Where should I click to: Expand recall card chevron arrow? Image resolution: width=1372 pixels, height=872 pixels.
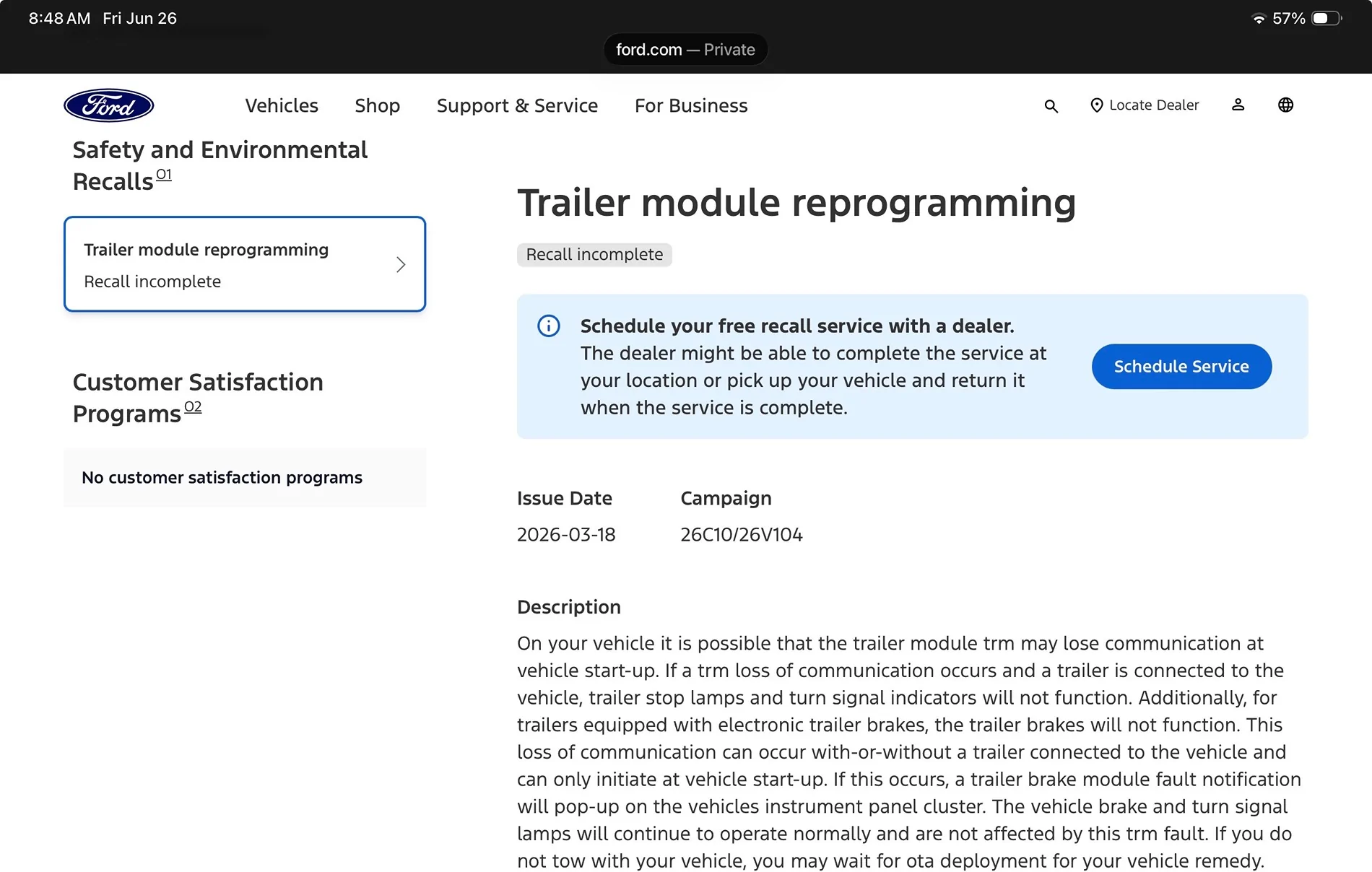[x=401, y=265]
